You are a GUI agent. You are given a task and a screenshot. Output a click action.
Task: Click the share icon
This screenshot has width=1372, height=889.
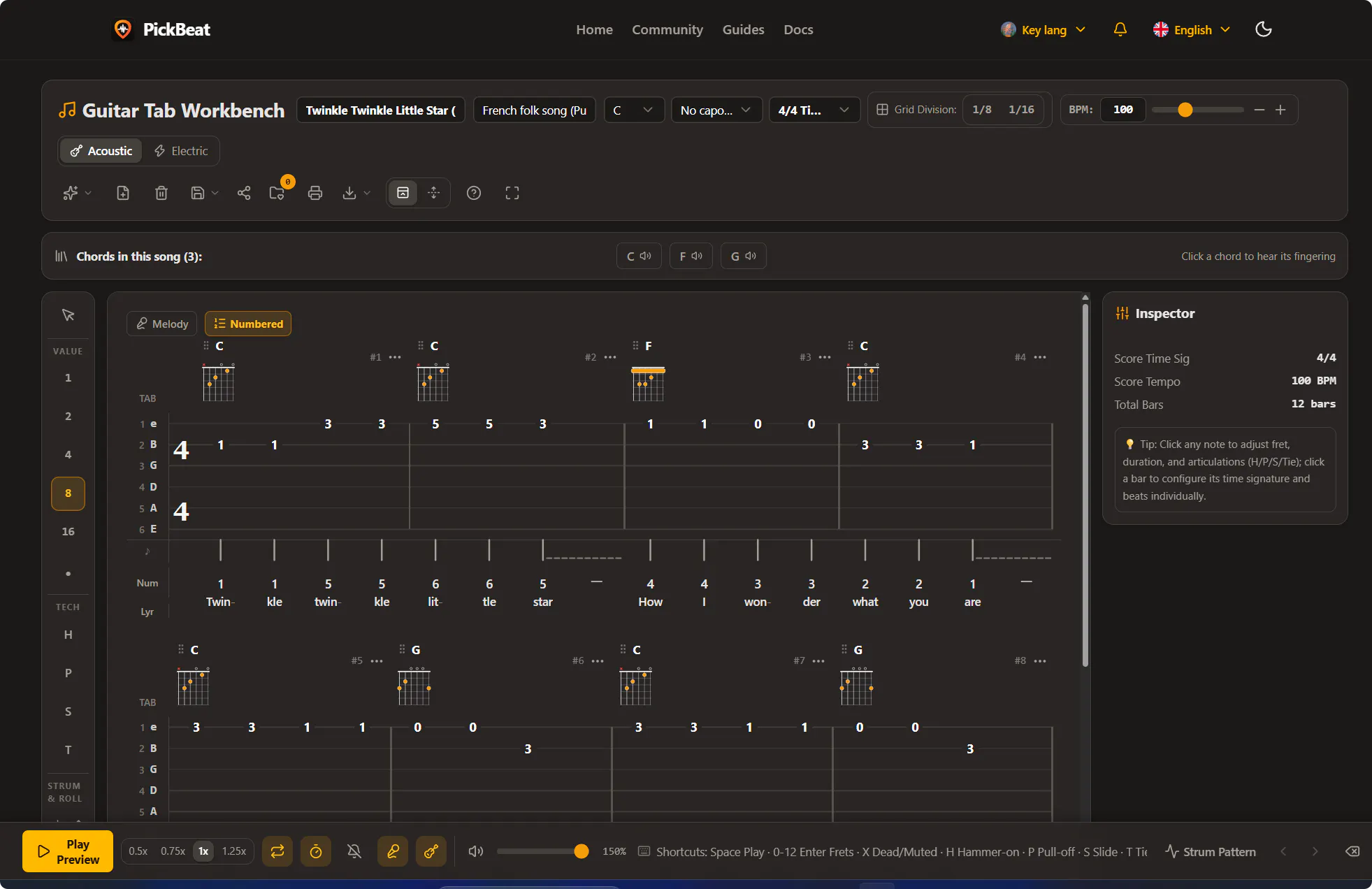pos(244,193)
